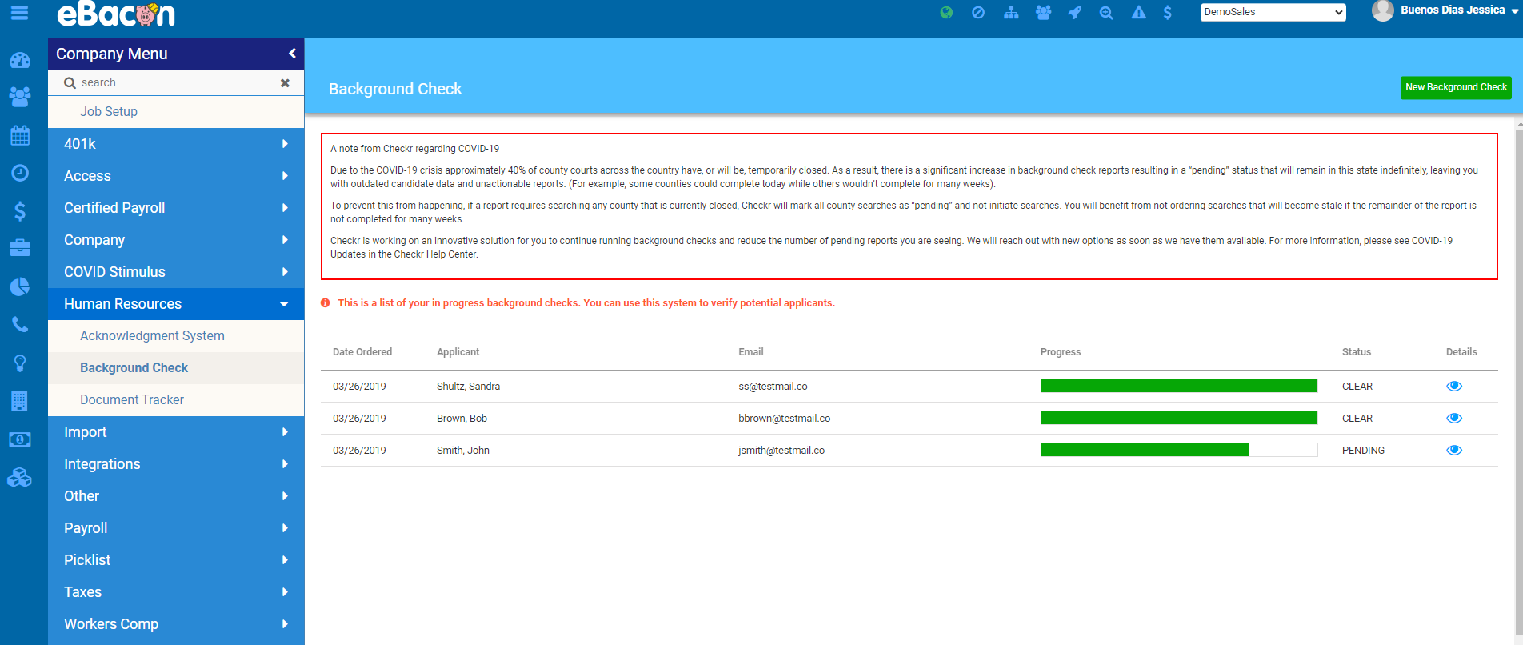Open the dollar sign icon in sidebar
This screenshot has width=1523, height=645.
click(x=19, y=211)
